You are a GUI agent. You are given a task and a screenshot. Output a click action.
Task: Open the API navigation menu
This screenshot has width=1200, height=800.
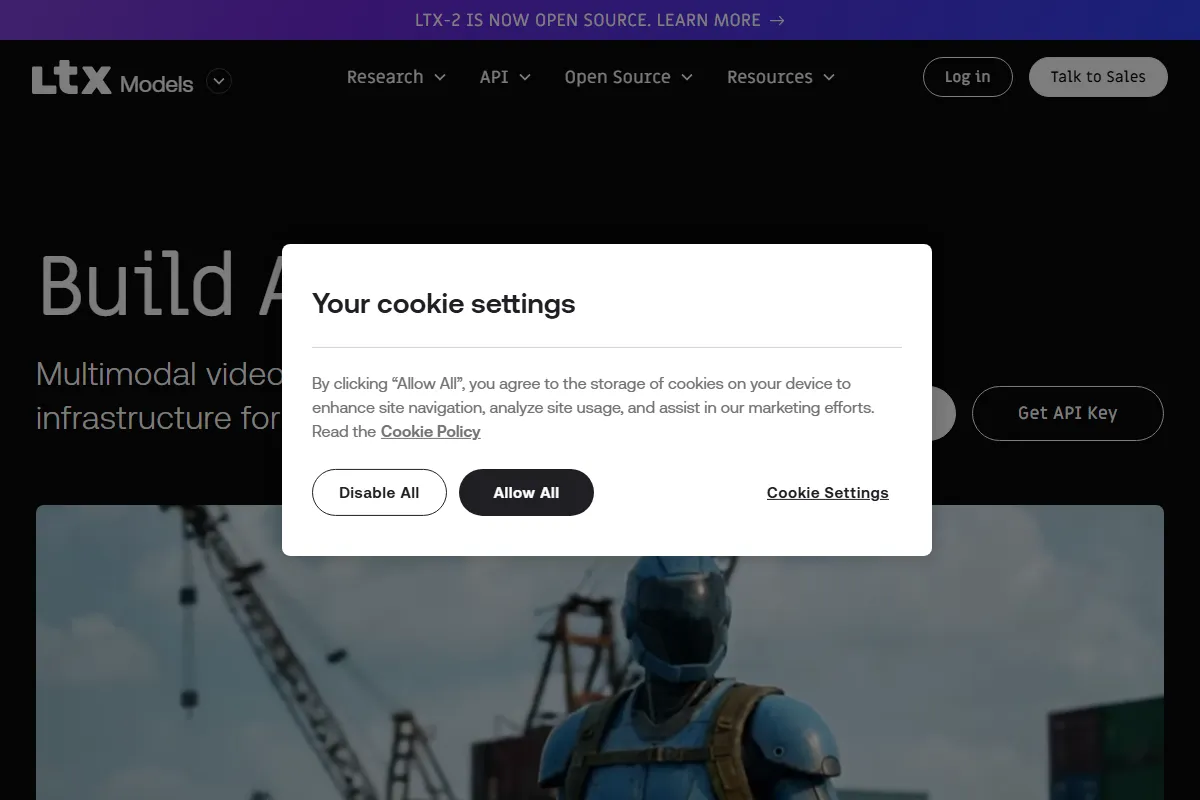pyautogui.click(x=494, y=77)
